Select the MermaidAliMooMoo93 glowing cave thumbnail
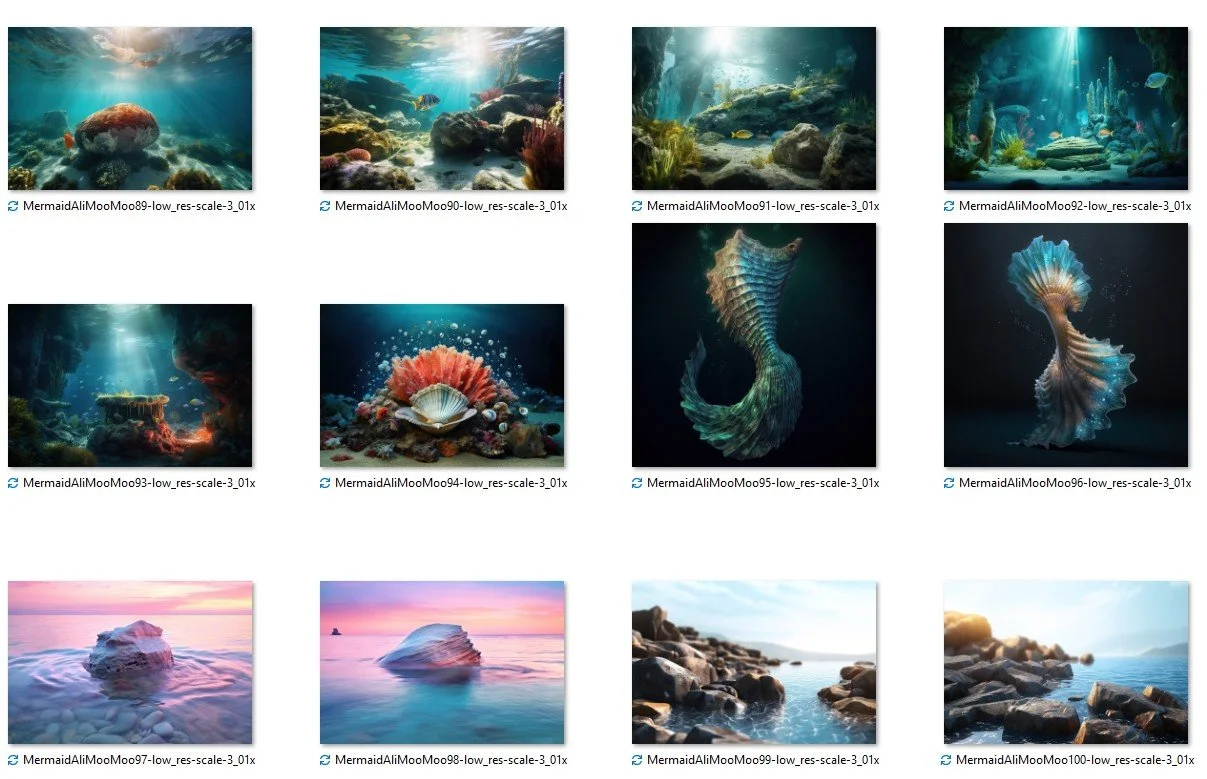1207x779 pixels. (130, 385)
